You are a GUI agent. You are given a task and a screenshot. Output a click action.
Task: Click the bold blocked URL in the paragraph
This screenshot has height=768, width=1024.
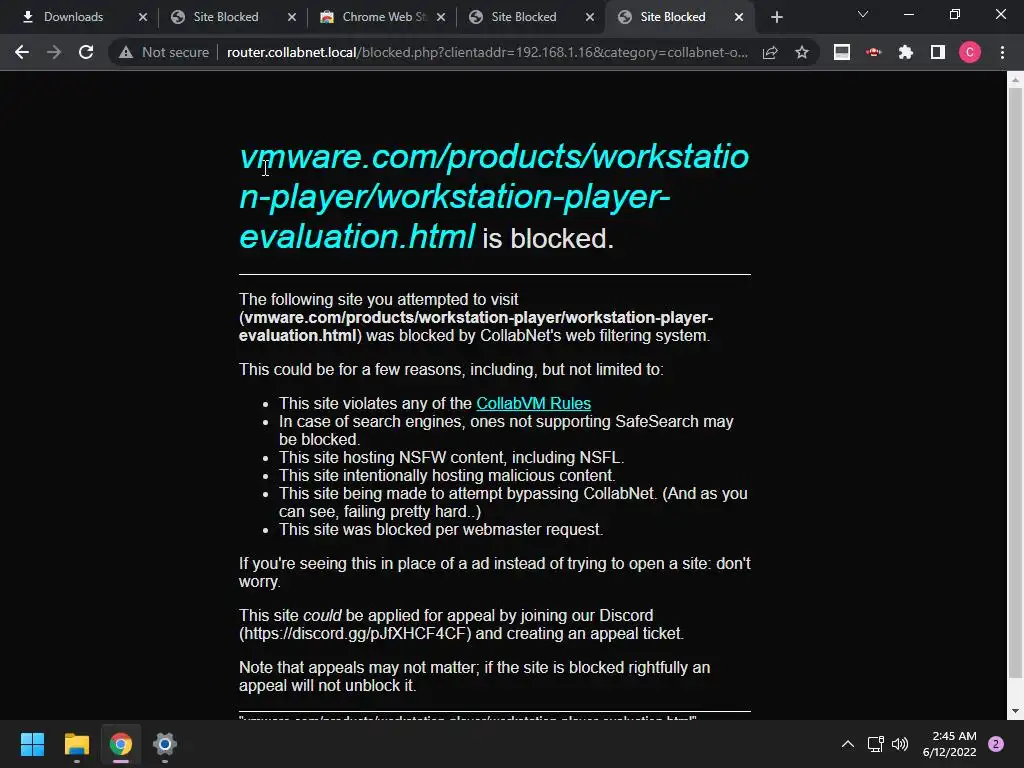point(476,327)
